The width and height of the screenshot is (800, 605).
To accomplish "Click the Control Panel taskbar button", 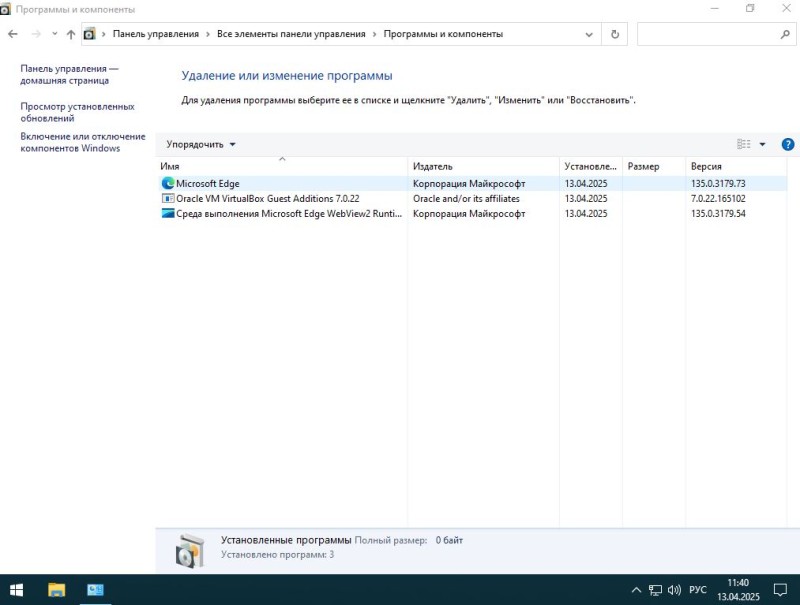I will pos(95,590).
